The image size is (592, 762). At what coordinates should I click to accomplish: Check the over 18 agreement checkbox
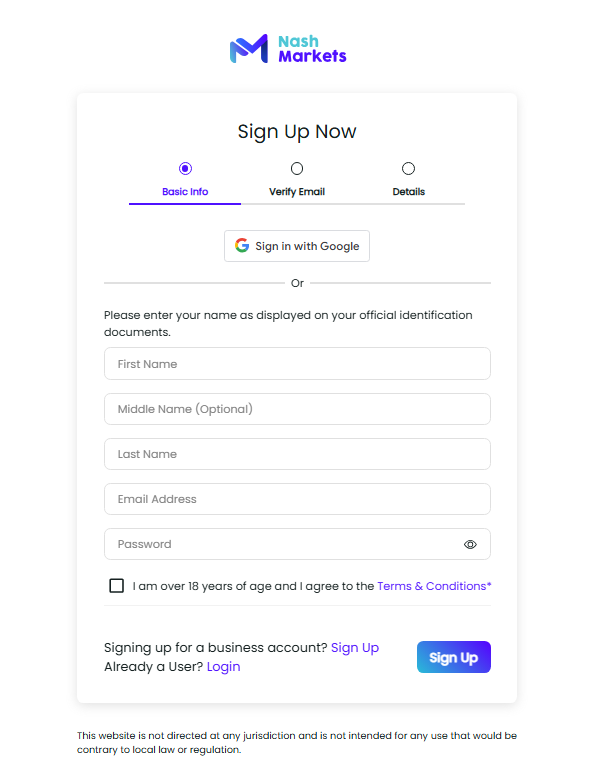[x=117, y=586]
